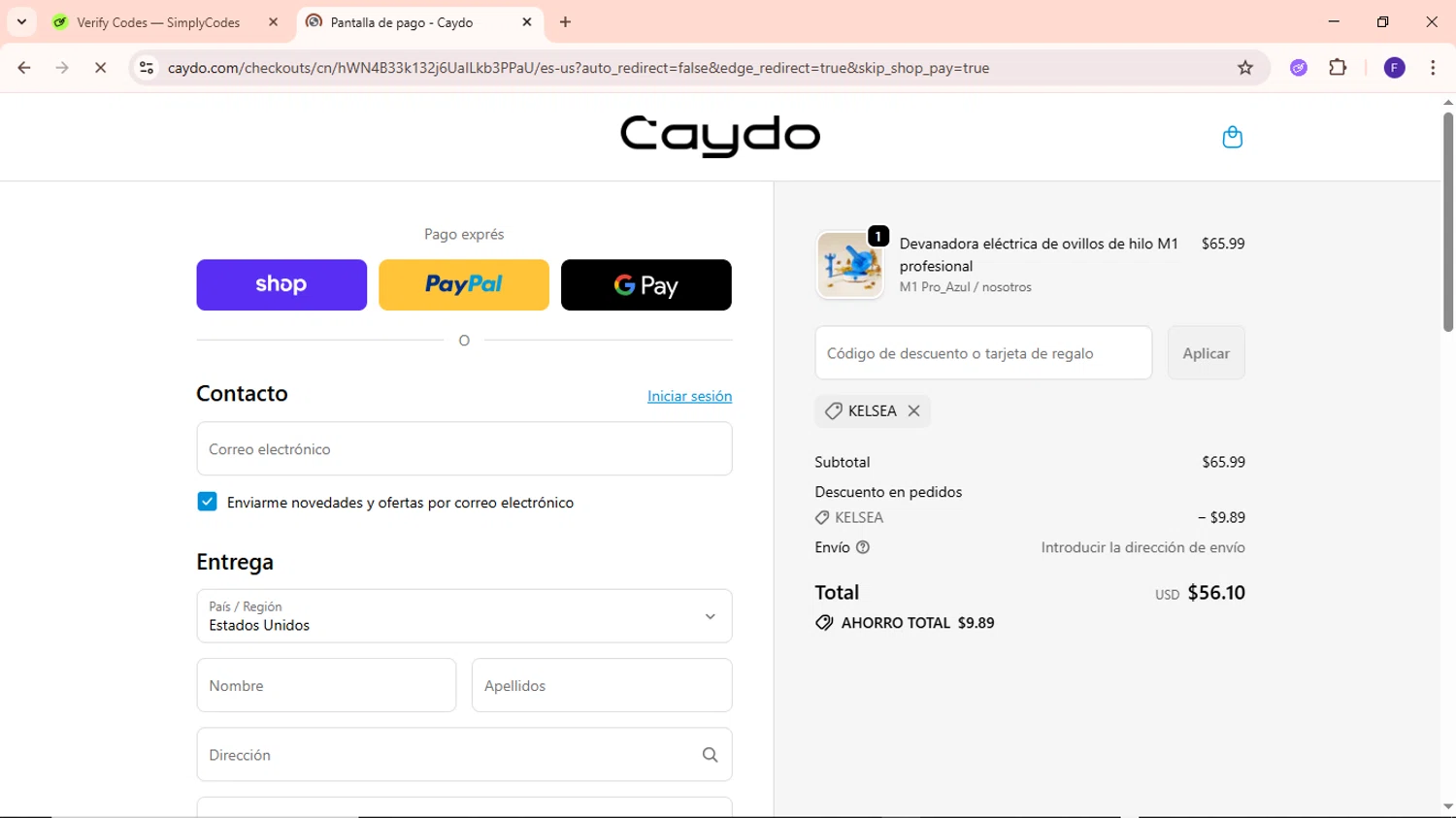This screenshot has width=1456, height=818.
Task: Pay with PayPal button
Action: point(464,284)
